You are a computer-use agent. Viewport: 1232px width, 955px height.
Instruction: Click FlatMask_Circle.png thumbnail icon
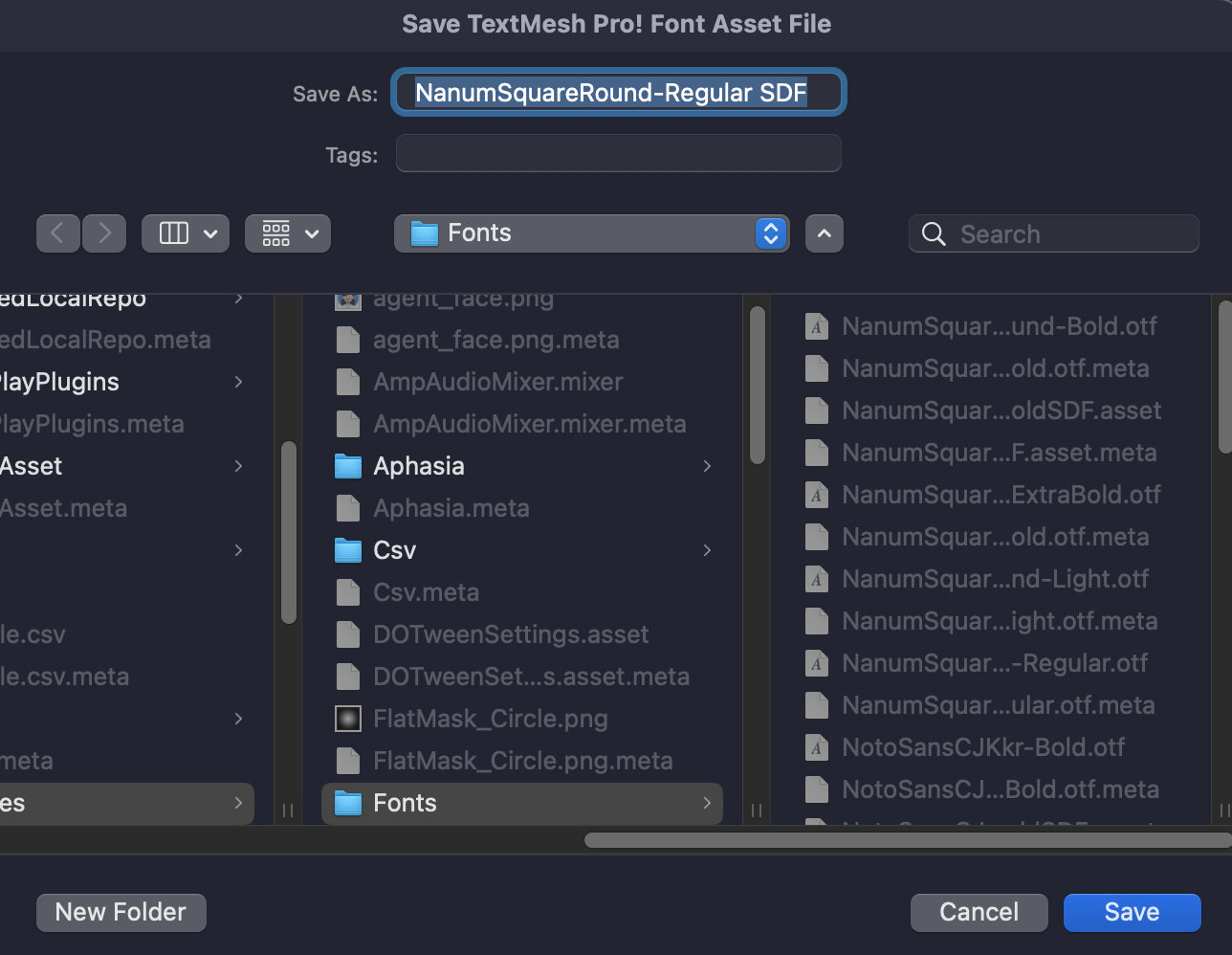click(x=348, y=719)
